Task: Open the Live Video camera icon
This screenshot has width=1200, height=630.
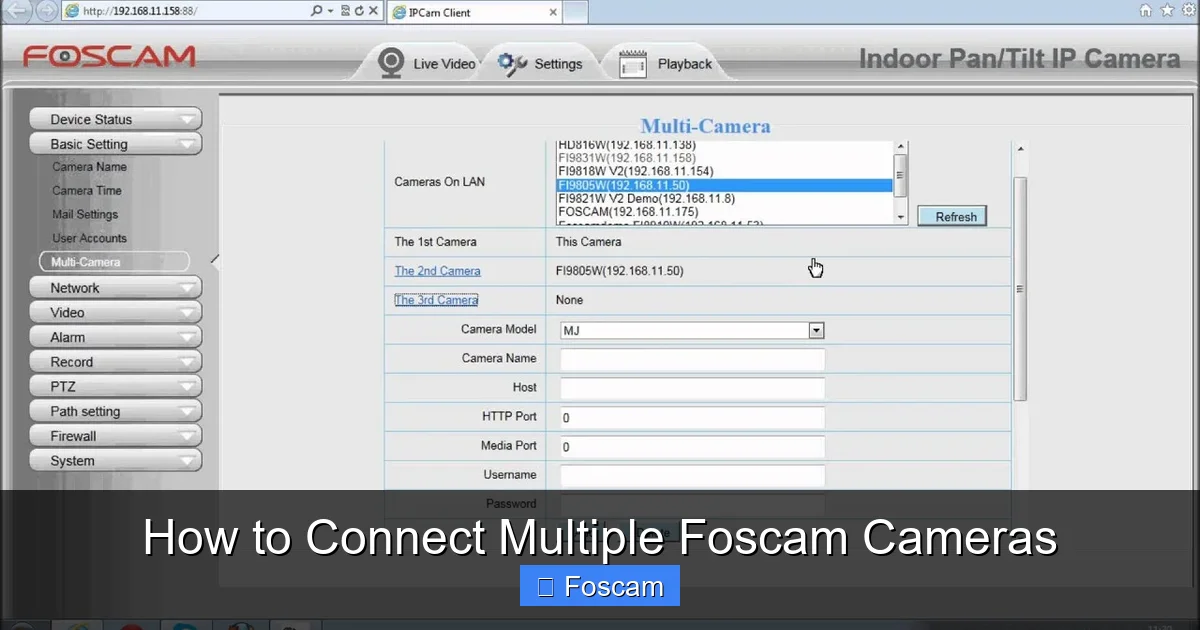Action: [390, 61]
